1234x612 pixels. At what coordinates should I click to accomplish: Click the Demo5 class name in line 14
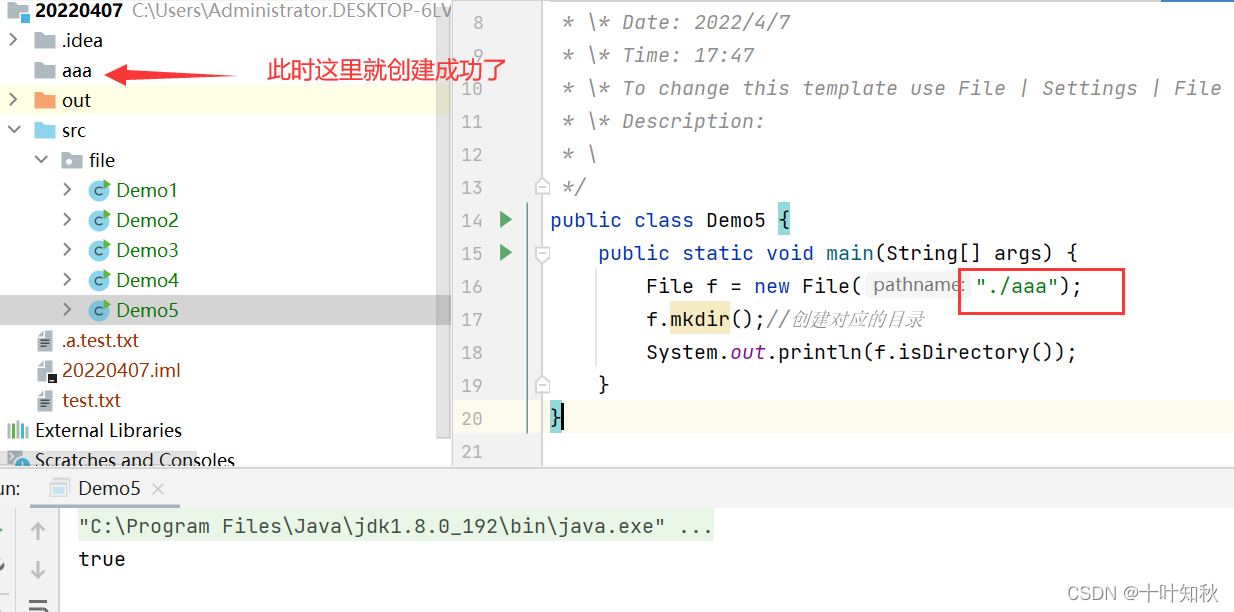pyautogui.click(x=736, y=220)
